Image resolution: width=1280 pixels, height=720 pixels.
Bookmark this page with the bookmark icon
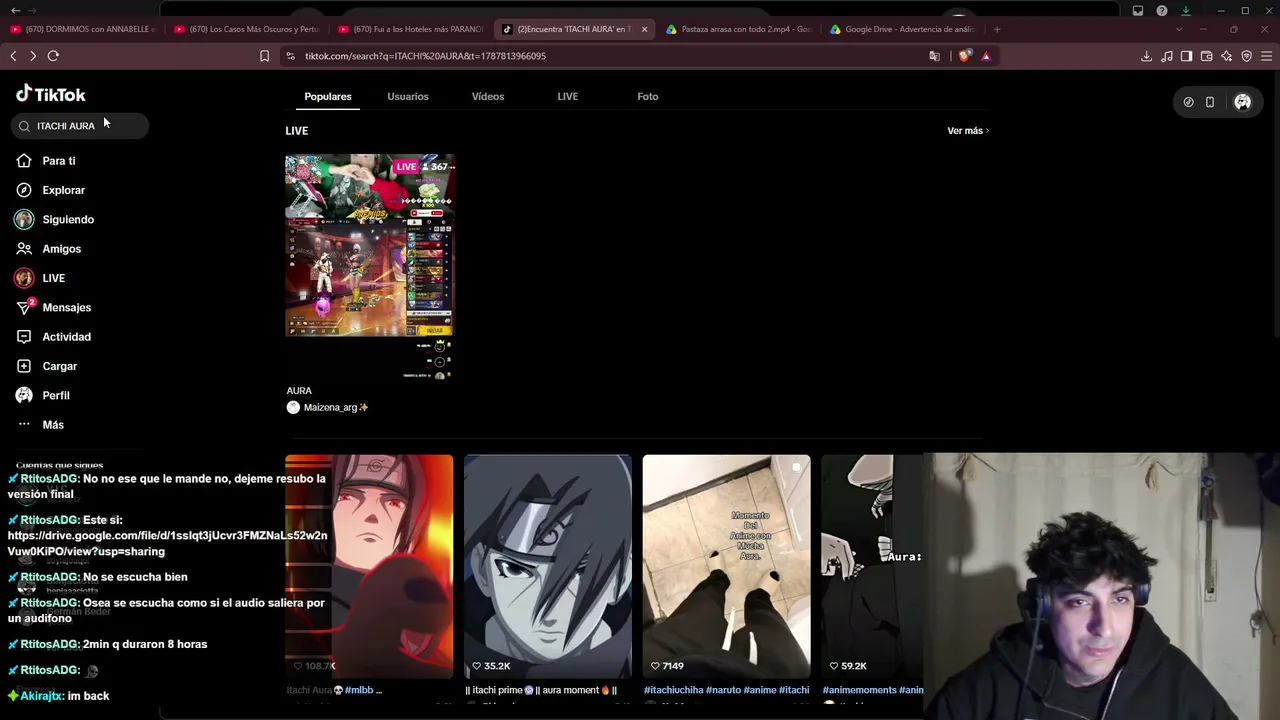(264, 56)
